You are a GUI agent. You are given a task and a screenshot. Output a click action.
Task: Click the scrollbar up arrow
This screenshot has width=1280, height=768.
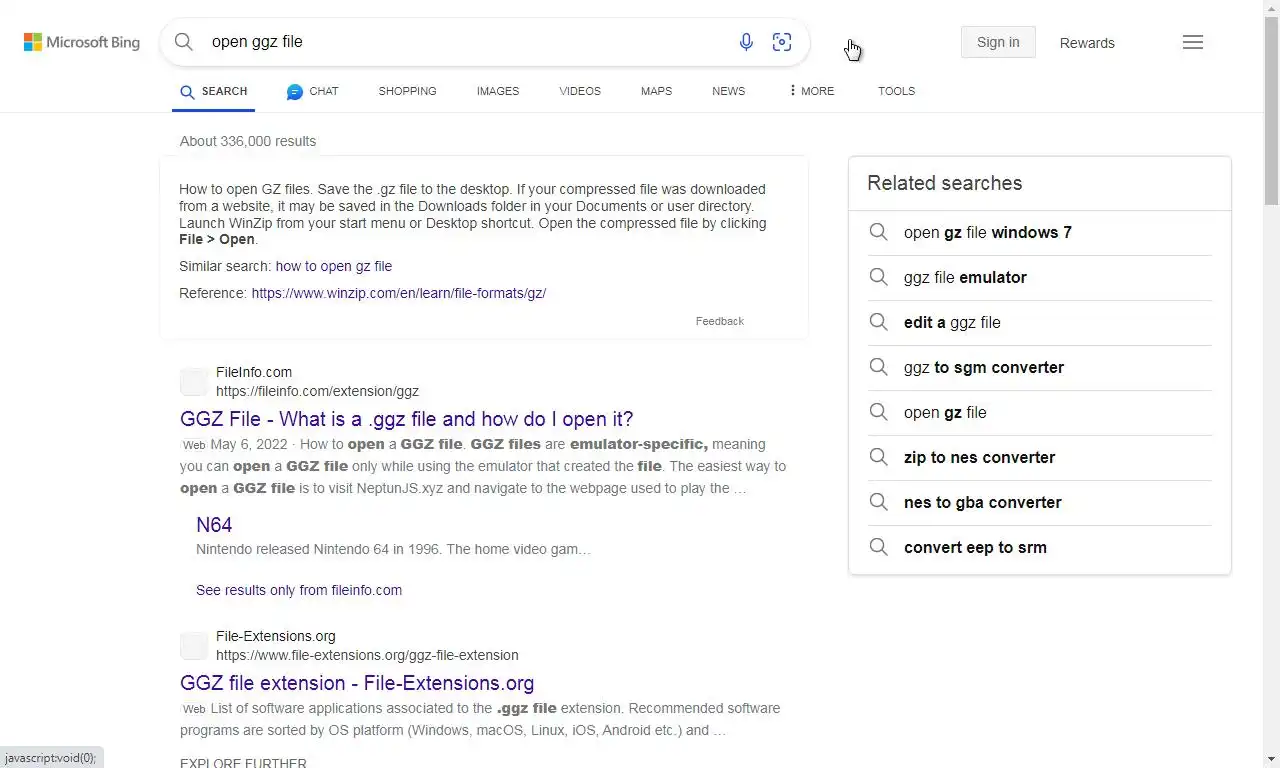[x=1272, y=8]
